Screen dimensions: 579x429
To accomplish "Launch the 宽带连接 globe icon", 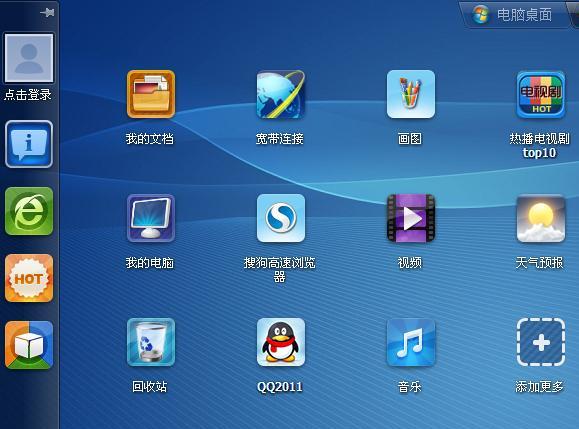I will [281, 94].
